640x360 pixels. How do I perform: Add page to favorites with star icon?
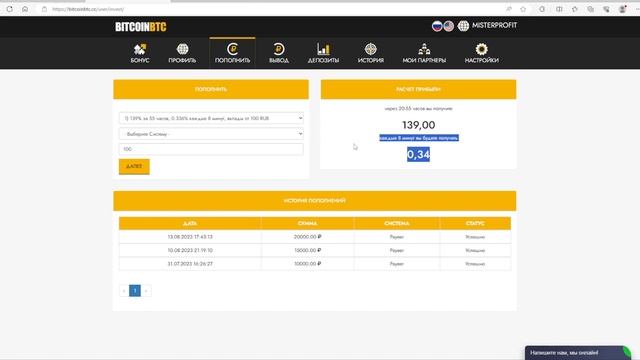[523, 9]
